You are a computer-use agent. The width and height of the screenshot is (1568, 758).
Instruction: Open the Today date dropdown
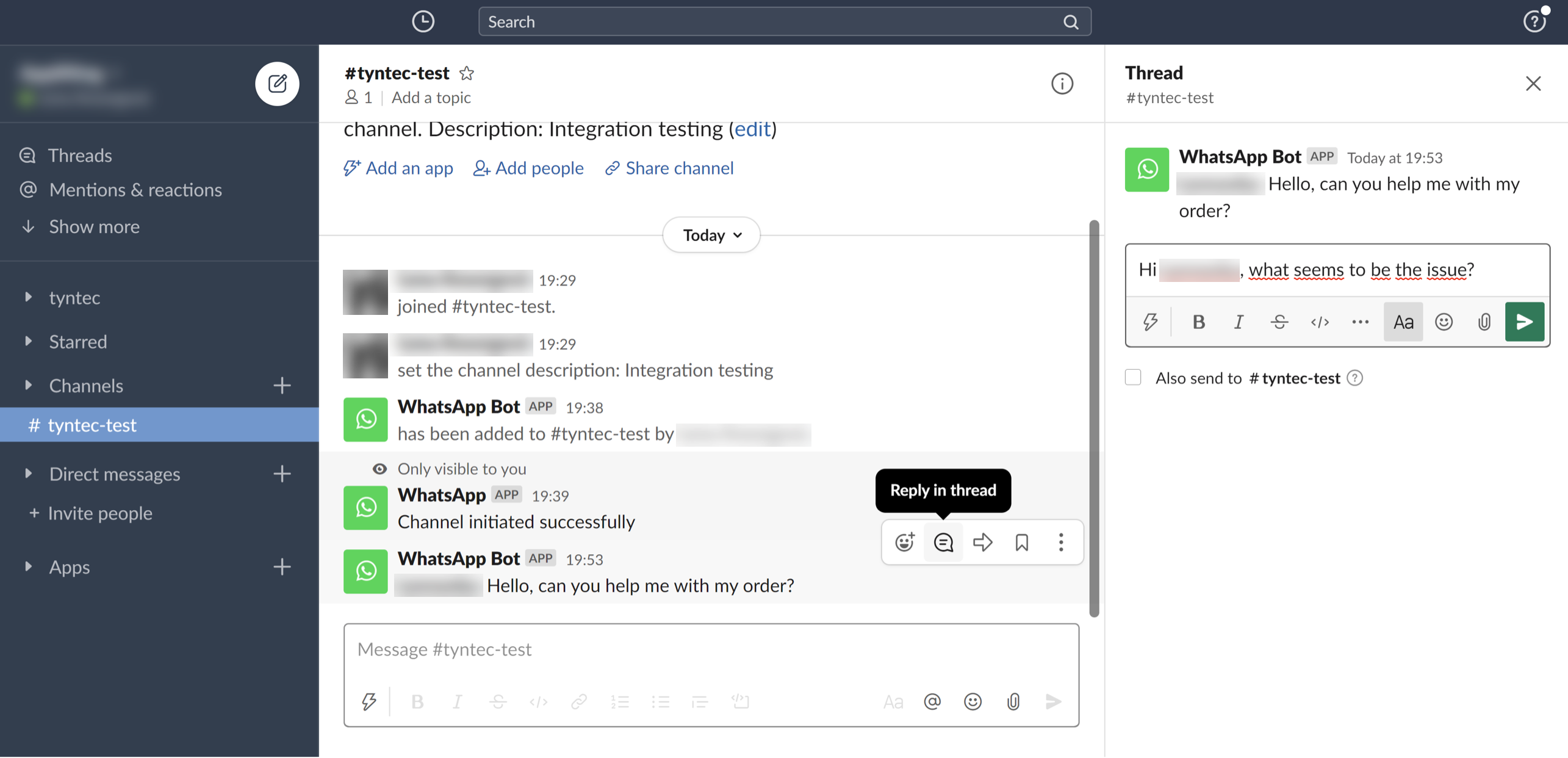pyautogui.click(x=711, y=235)
